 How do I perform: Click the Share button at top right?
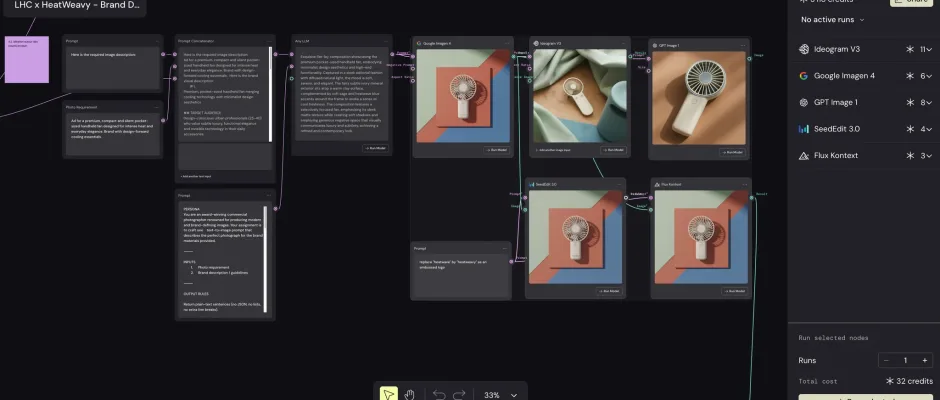912,2
